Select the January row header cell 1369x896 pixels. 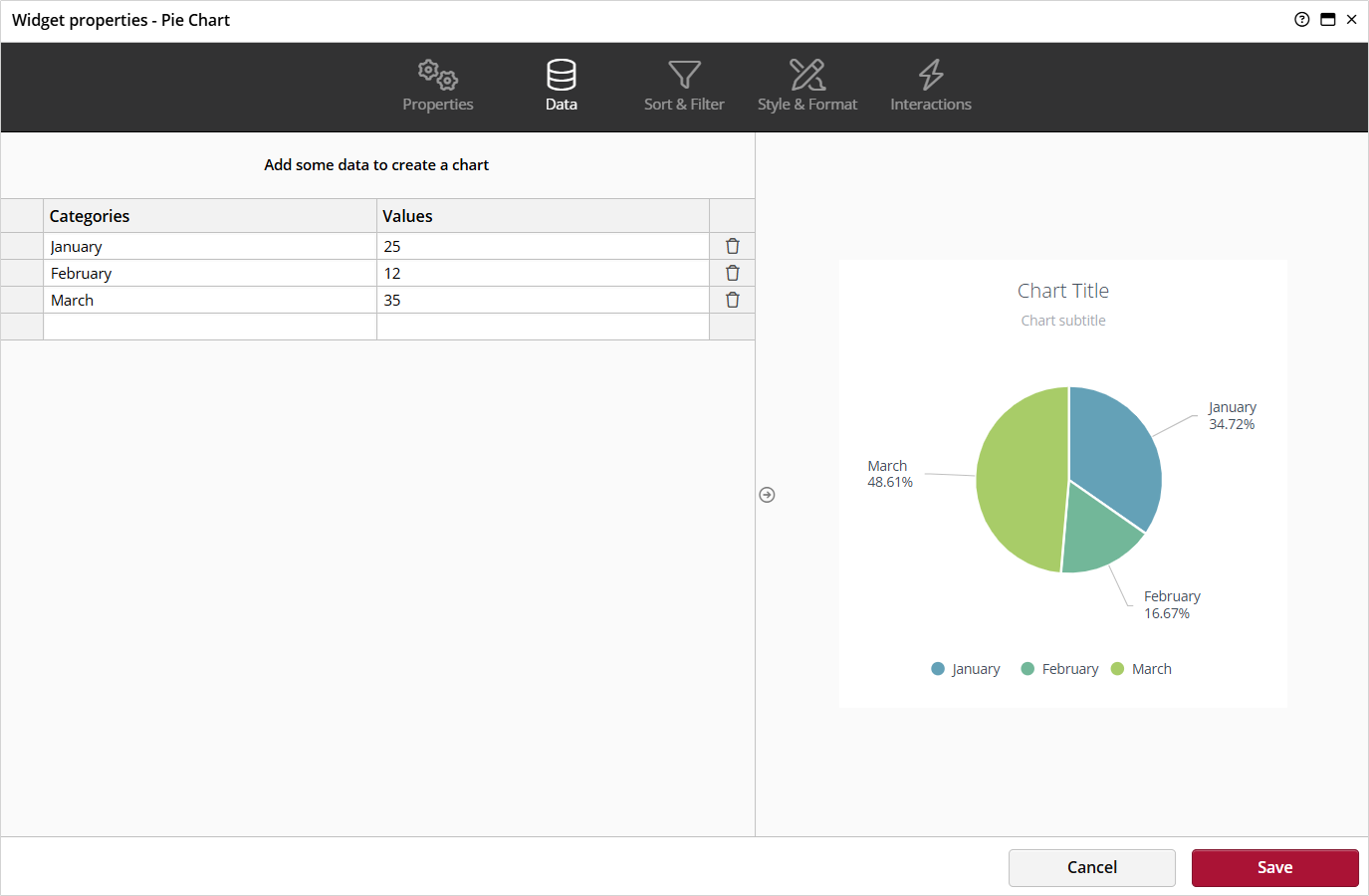tap(22, 246)
